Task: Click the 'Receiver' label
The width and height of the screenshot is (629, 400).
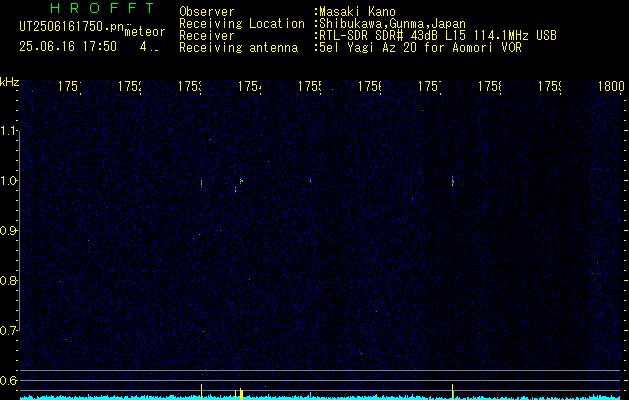Action: (207, 36)
